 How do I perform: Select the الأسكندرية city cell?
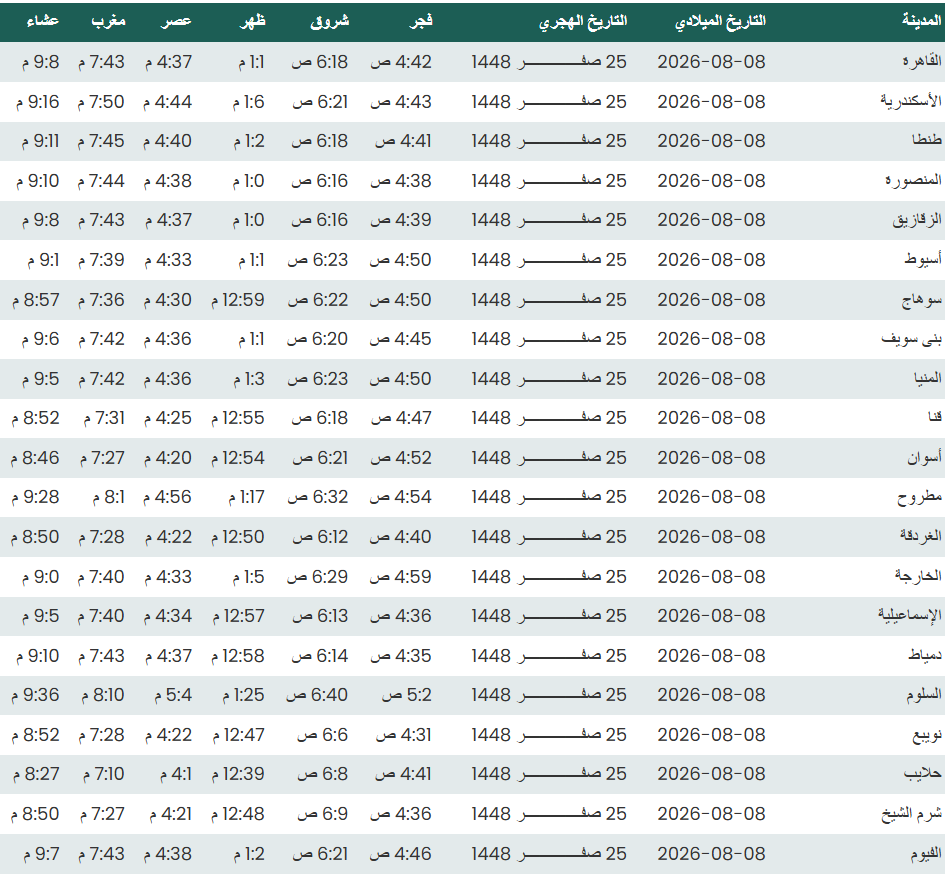(910, 101)
